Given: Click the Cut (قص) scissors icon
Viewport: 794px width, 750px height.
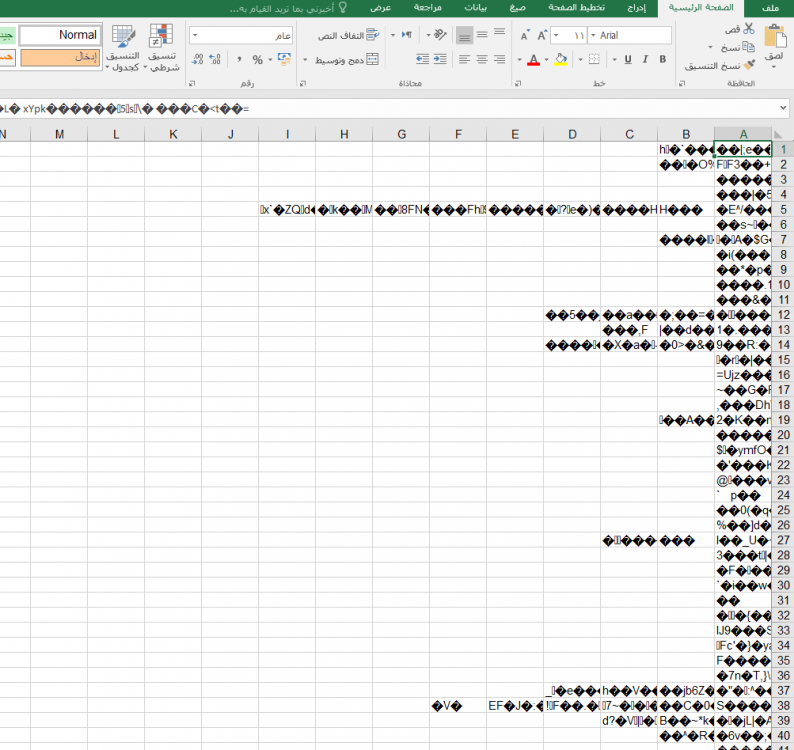Looking at the screenshot, I should pyautogui.click(x=748, y=29).
